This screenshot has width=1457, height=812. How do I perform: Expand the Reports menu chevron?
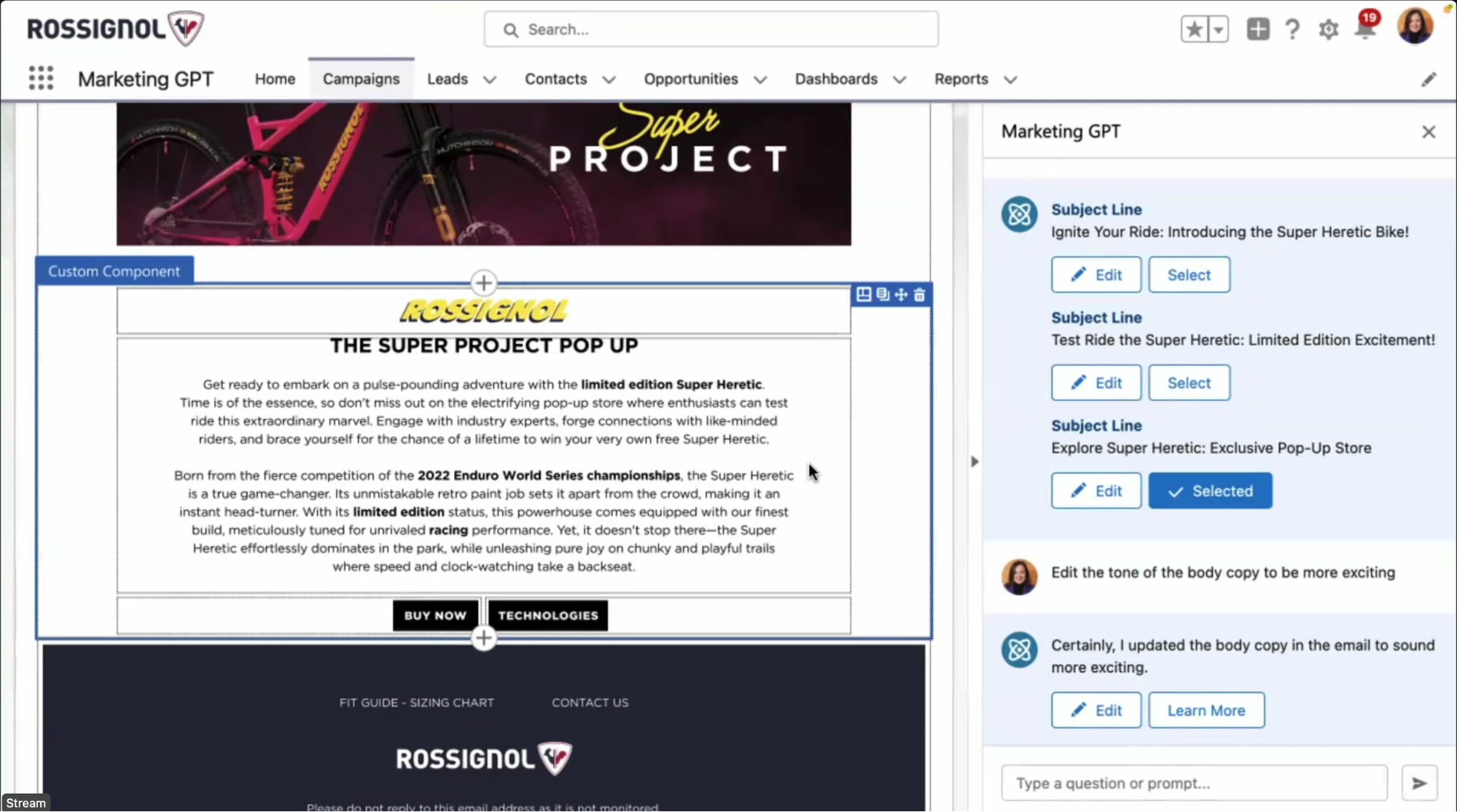[1009, 79]
